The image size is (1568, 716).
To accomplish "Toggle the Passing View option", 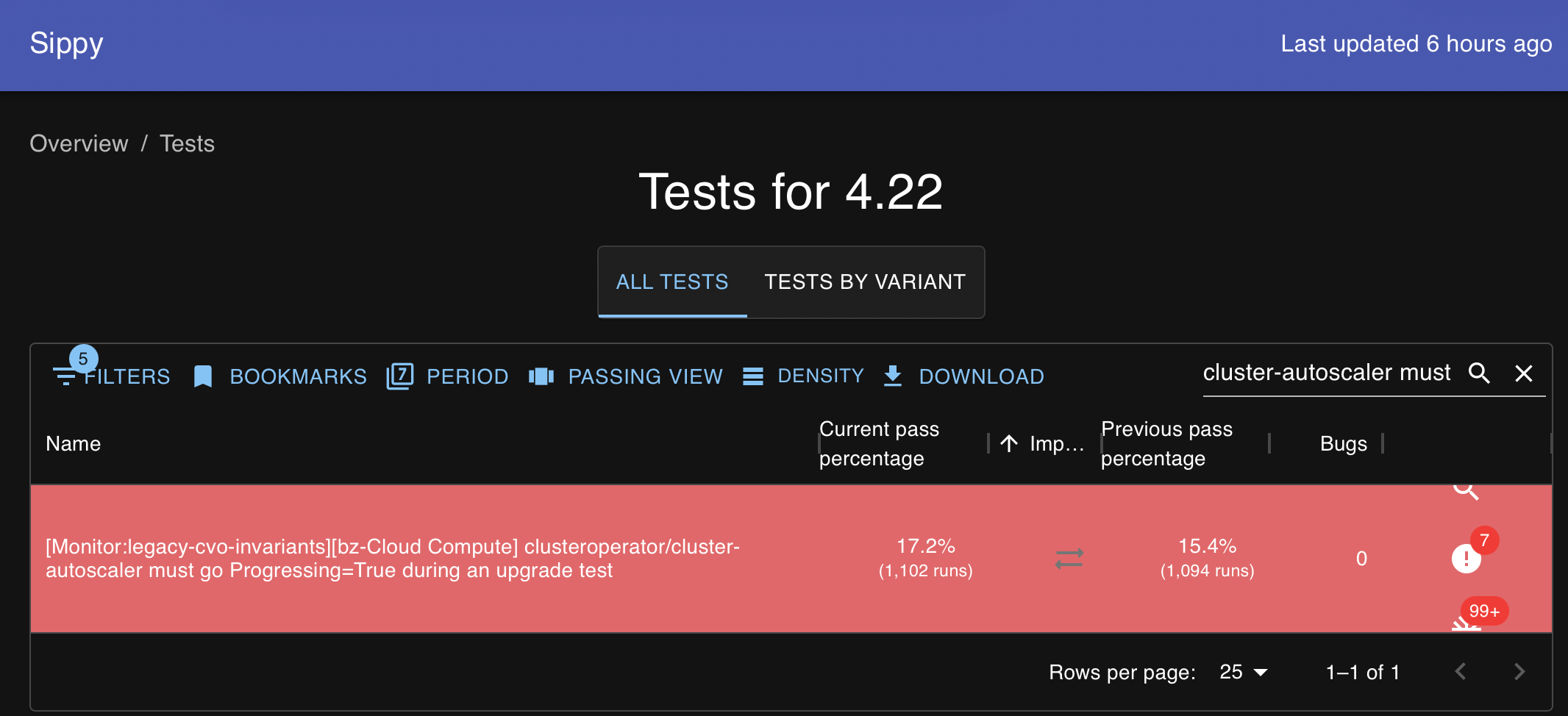I will point(626,376).
